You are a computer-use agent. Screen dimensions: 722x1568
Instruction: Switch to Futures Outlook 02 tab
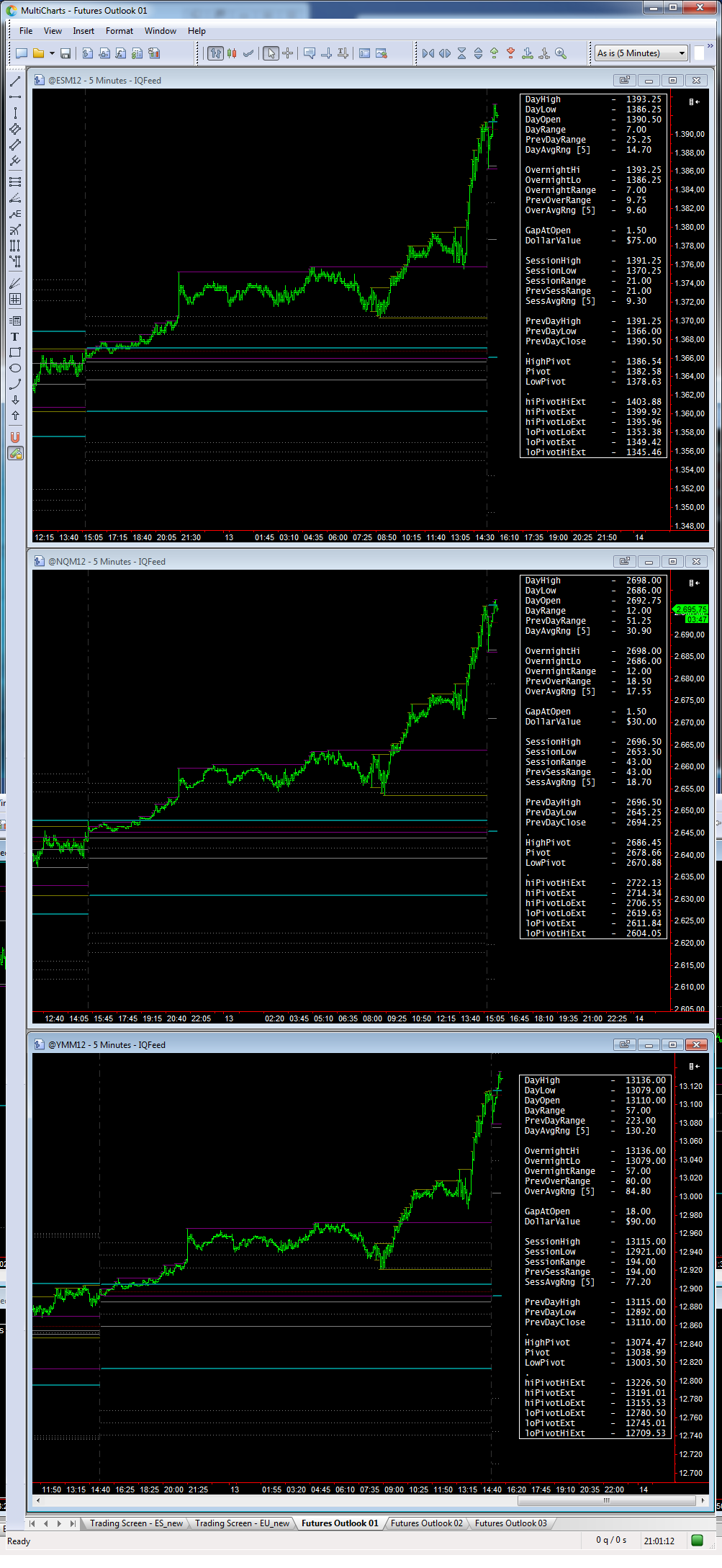(427, 1523)
